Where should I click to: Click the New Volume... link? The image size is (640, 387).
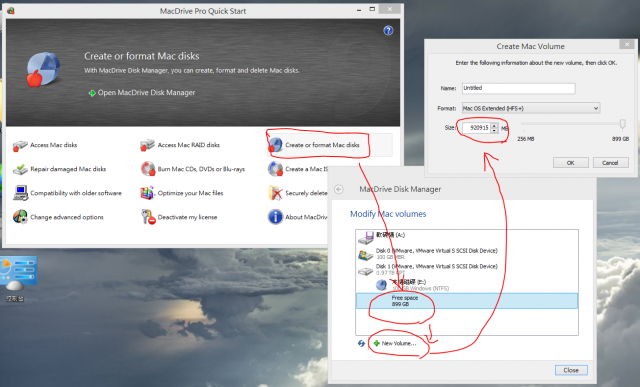pyautogui.click(x=399, y=343)
